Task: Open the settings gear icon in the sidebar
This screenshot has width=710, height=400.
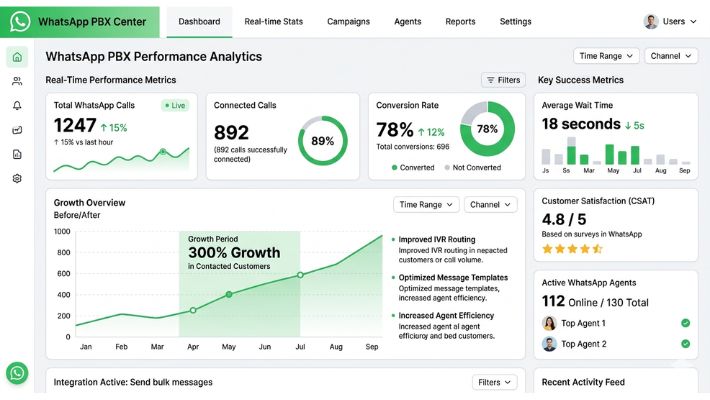Action: [x=17, y=179]
